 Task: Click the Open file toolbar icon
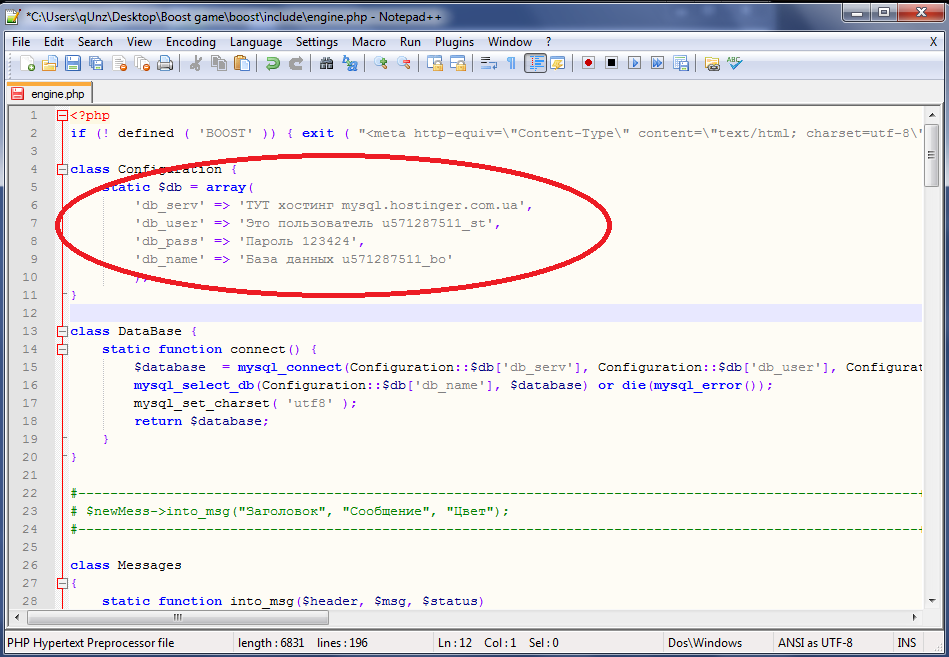tap(50, 63)
